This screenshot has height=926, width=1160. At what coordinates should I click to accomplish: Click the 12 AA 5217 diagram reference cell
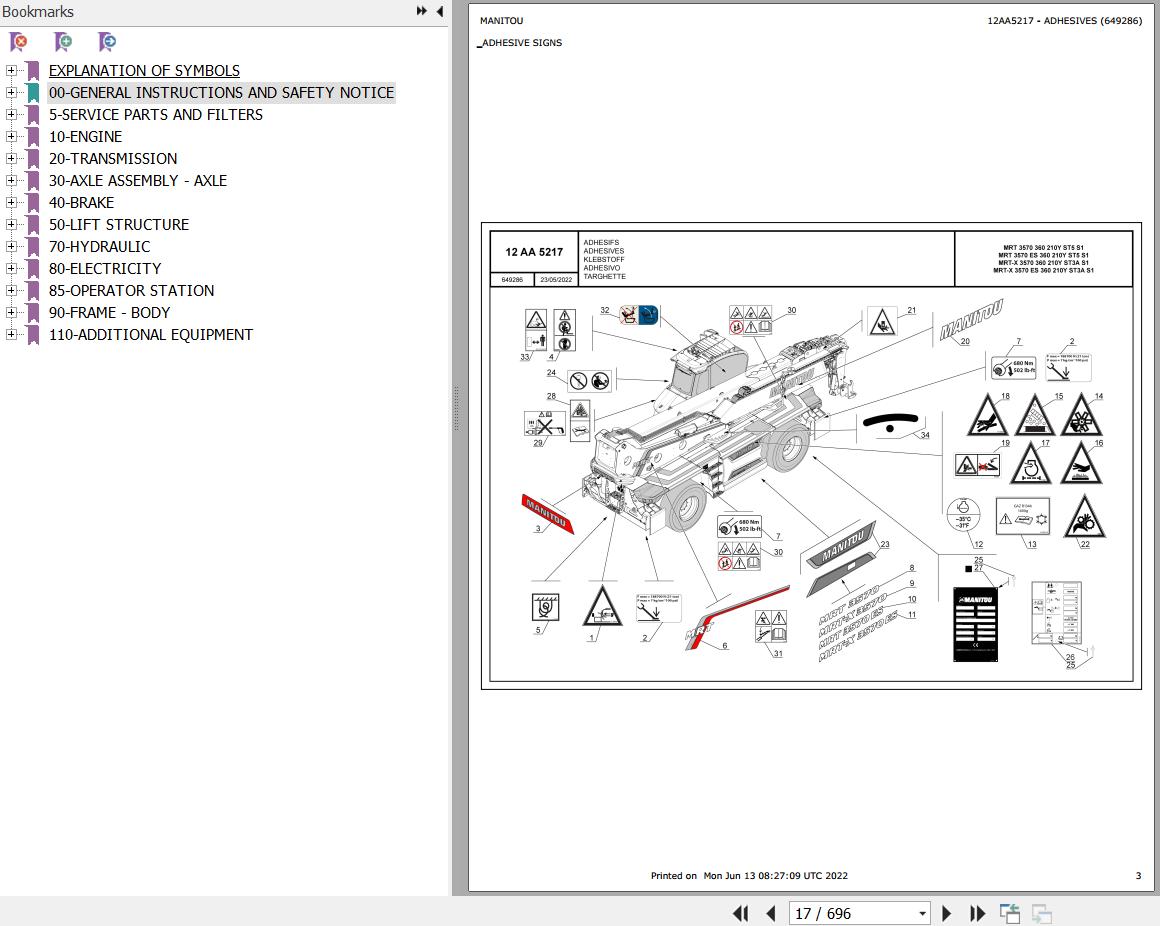534,252
